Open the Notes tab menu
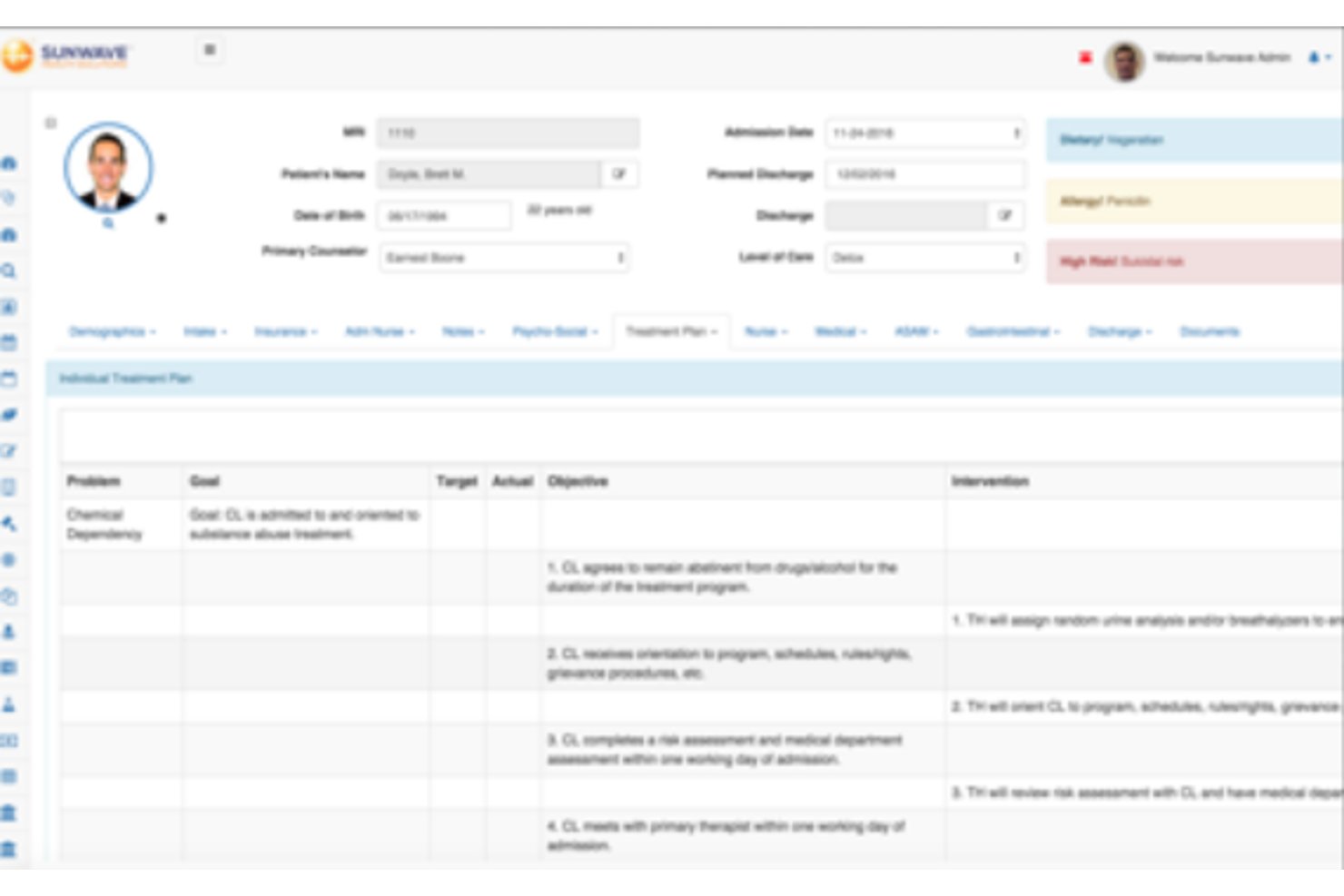The image size is (1344, 896). (463, 331)
